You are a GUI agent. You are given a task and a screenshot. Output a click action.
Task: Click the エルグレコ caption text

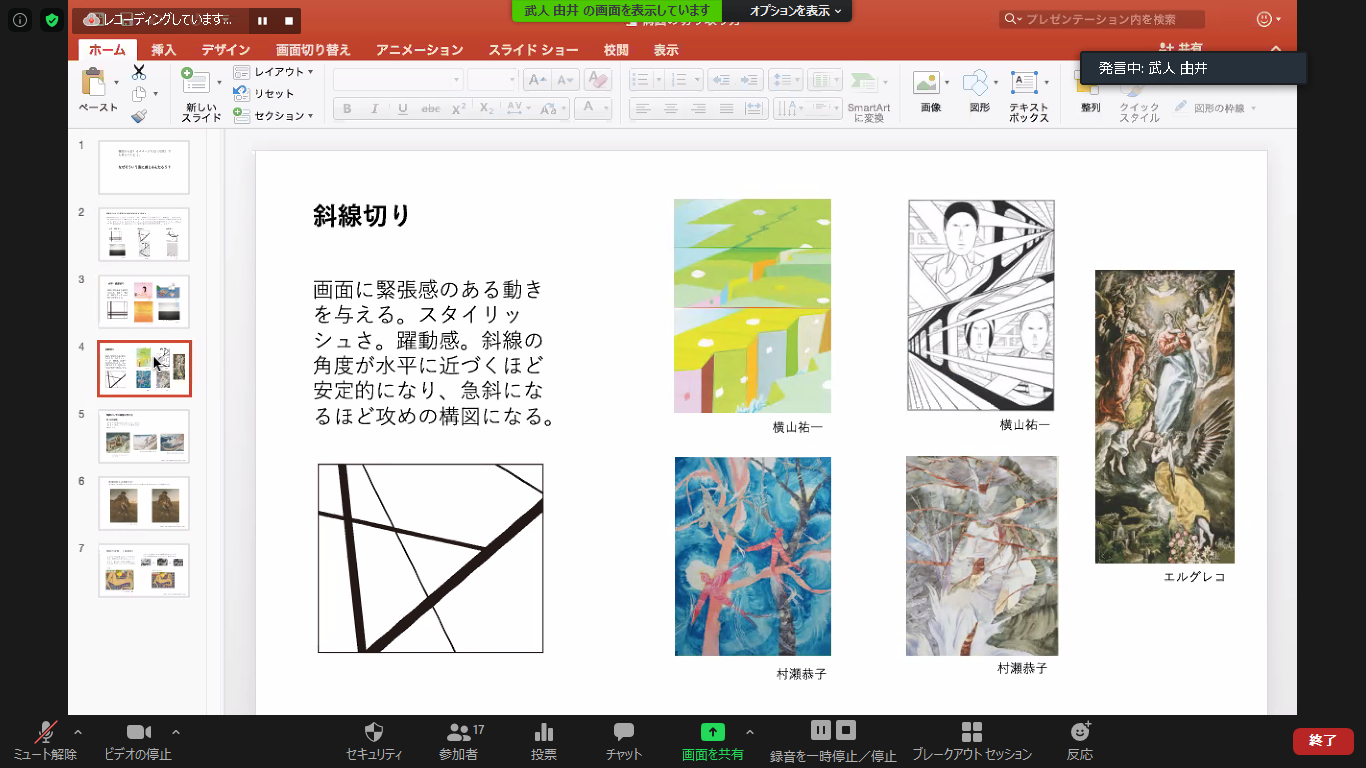tap(1194, 577)
